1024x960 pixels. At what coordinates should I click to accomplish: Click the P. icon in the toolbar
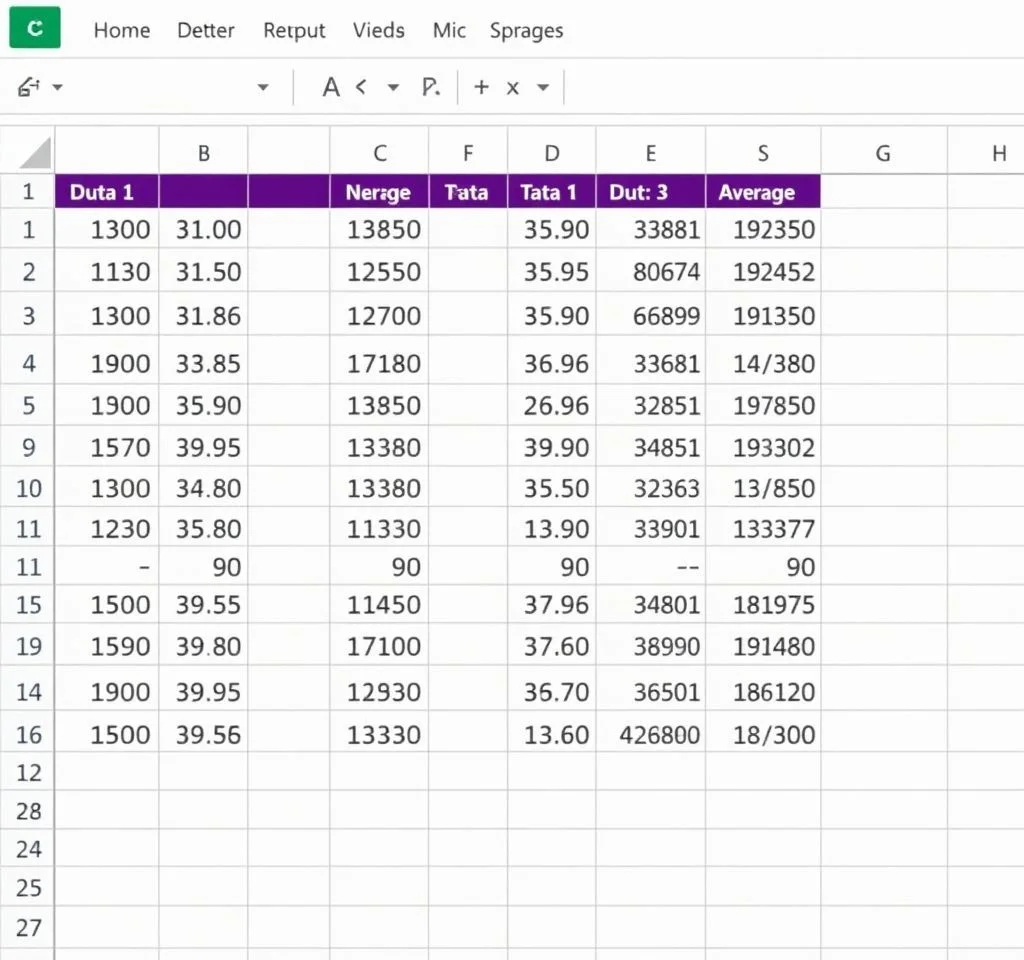[x=431, y=88]
